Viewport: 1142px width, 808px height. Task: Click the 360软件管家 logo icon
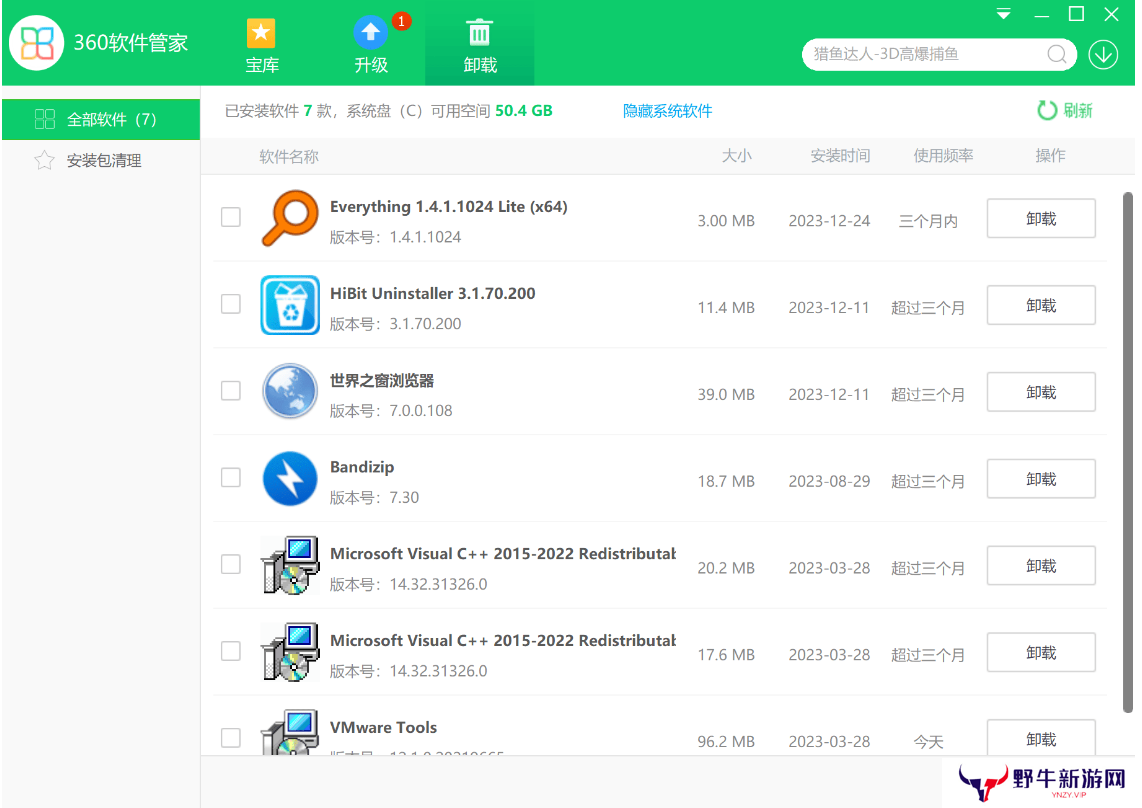pos(36,43)
